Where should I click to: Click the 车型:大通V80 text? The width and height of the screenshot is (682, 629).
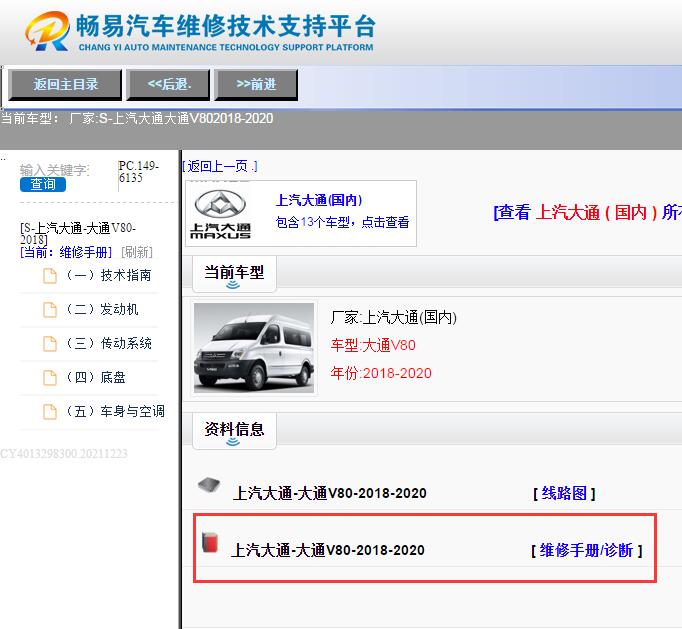click(x=373, y=345)
